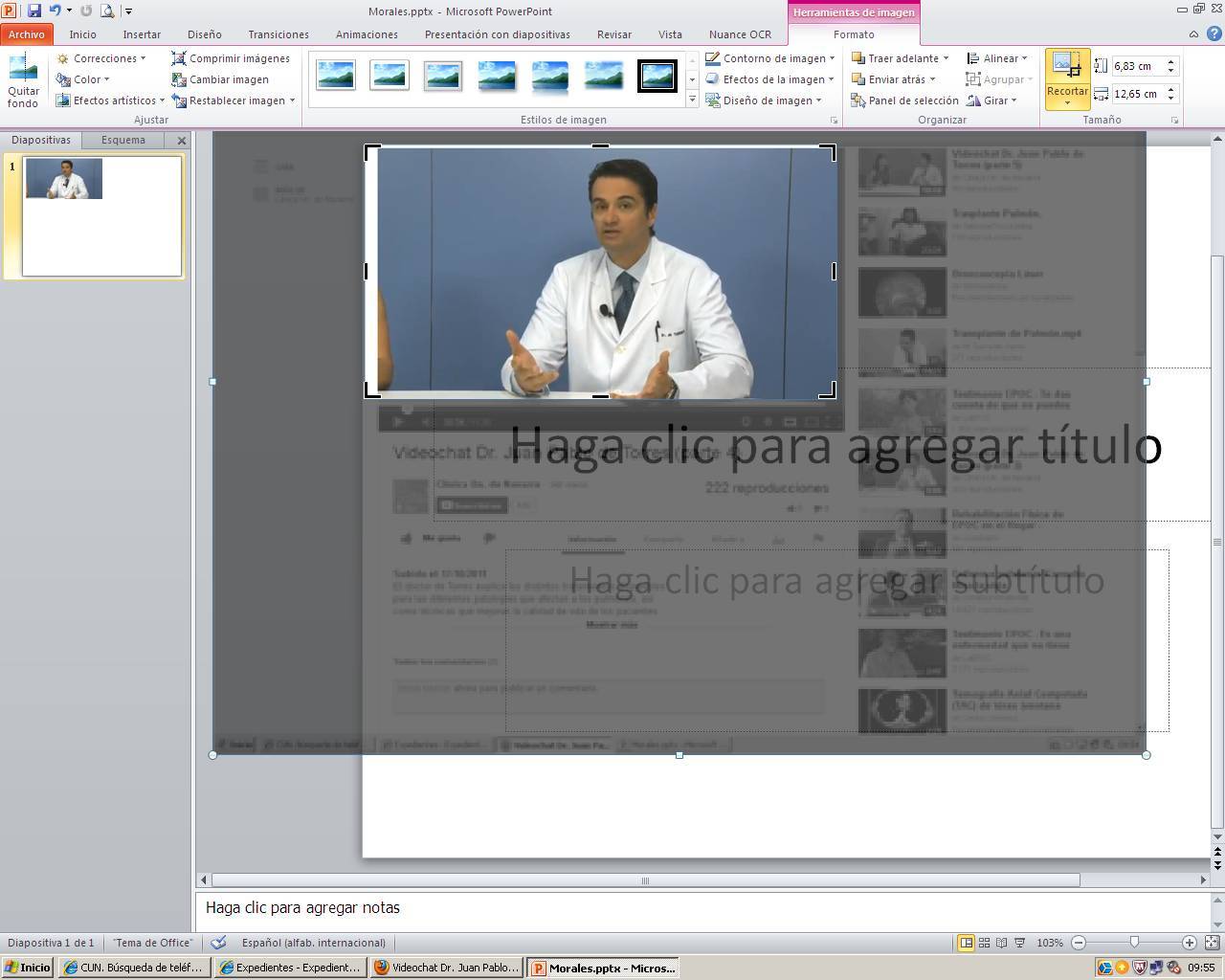
Task: Open the Alinear dropdown
Action: click(x=997, y=58)
